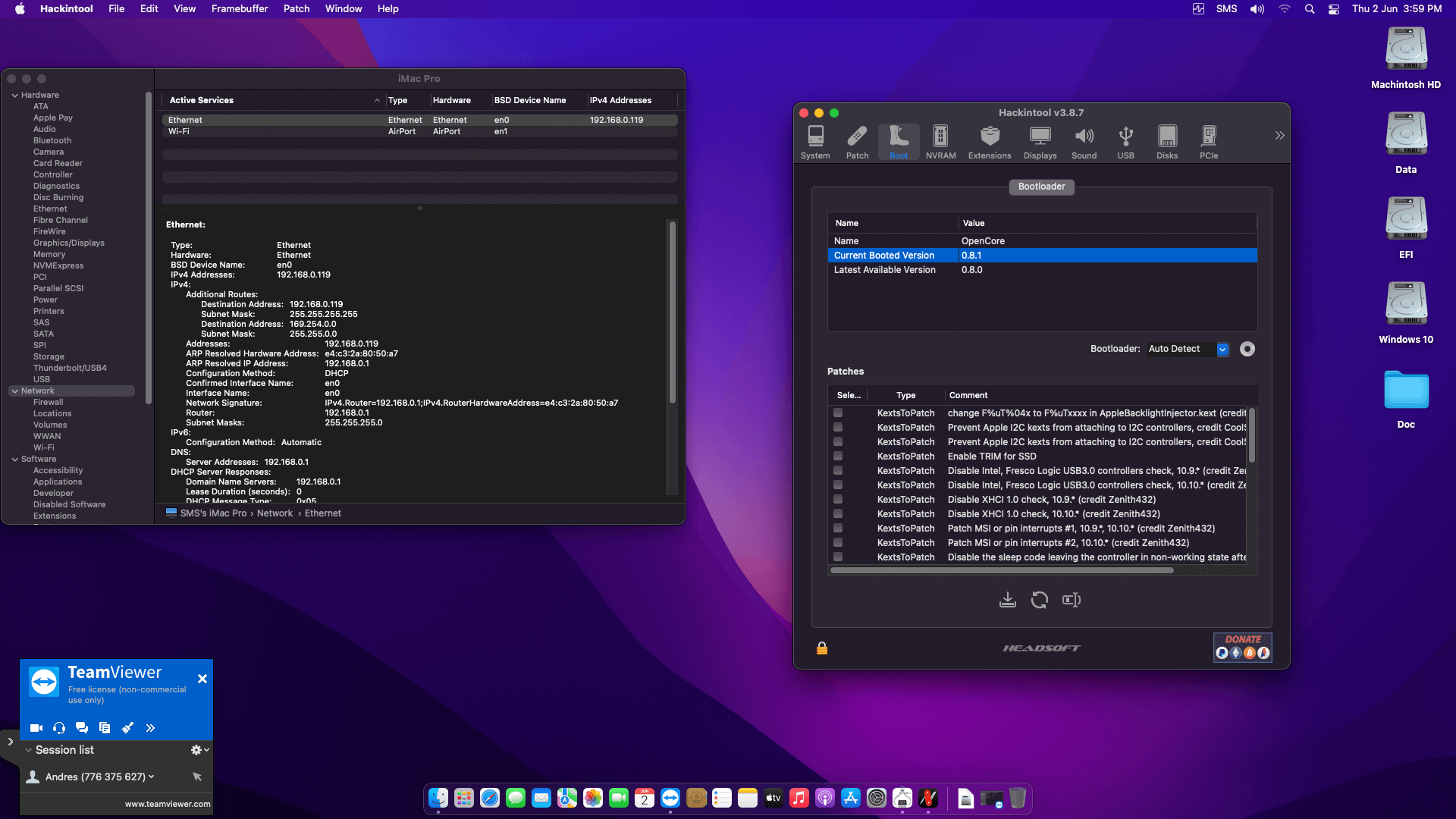The width and height of the screenshot is (1456, 819).
Task: Open the EFI volume on desktop
Action: pyautogui.click(x=1406, y=228)
